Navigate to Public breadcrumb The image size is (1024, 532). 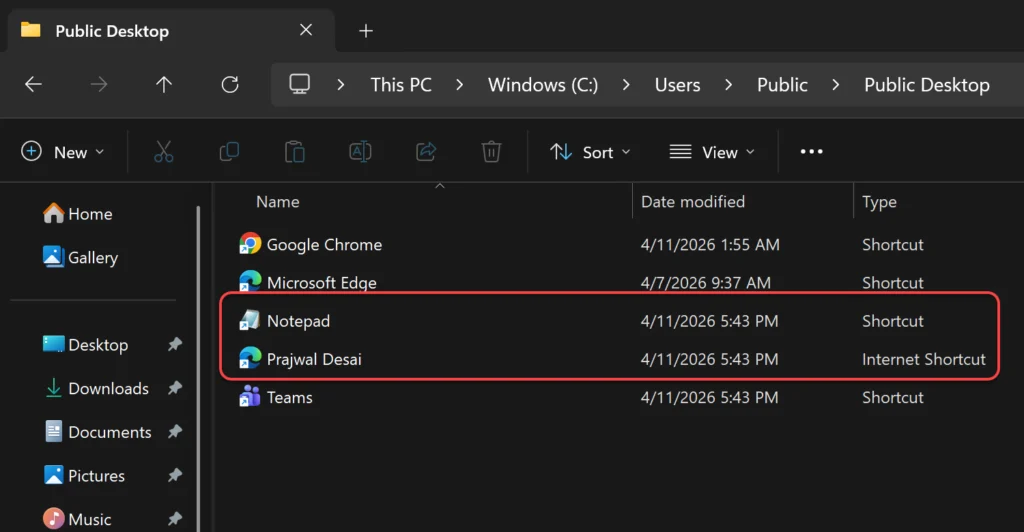point(782,85)
